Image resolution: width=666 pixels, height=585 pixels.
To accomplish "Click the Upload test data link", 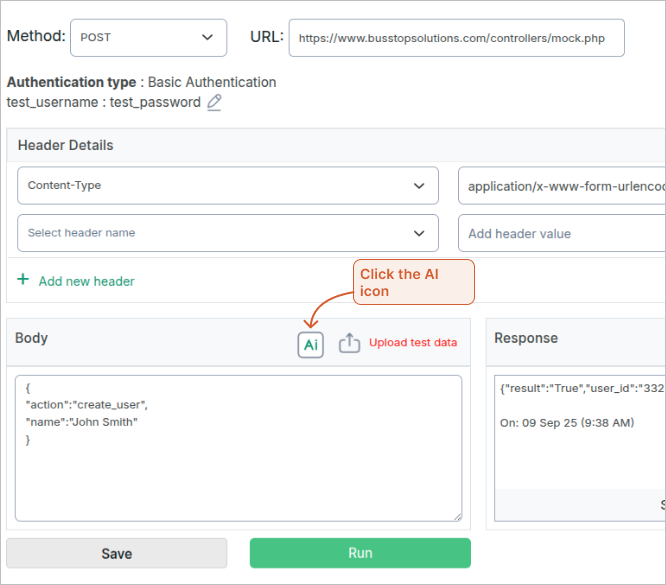I will point(413,343).
